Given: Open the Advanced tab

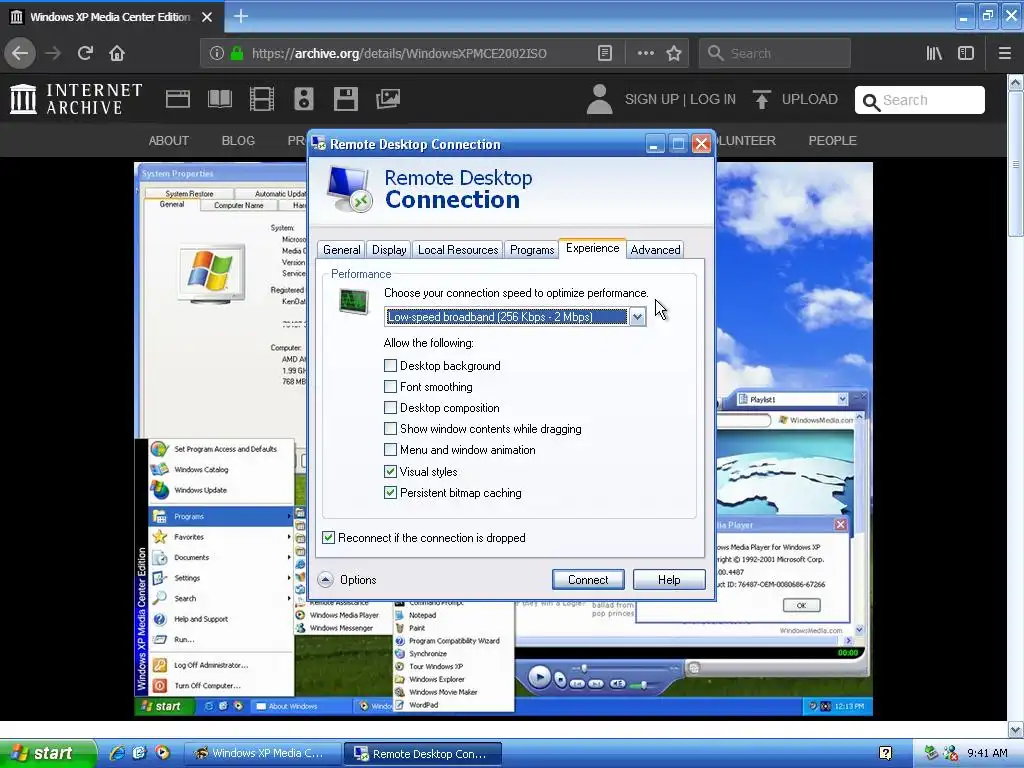Looking at the screenshot, I should click(x=655, y=249).
